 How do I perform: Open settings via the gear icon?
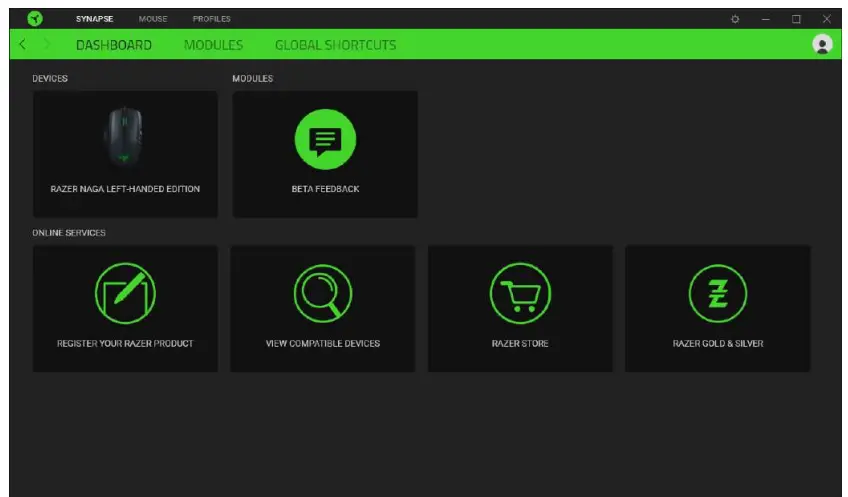735,19
